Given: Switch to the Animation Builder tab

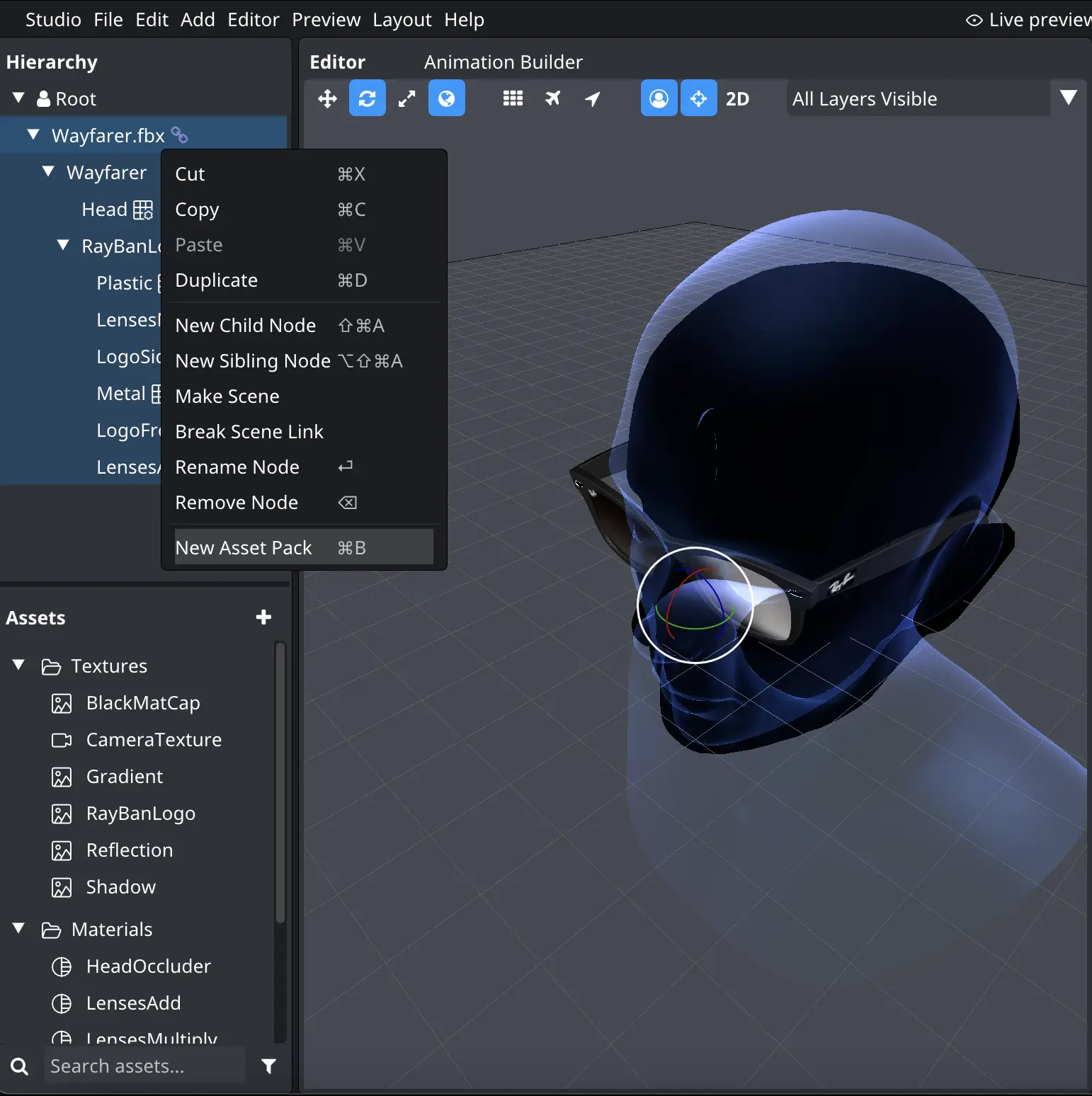Looking at the screenshot, I should point(503,62).
